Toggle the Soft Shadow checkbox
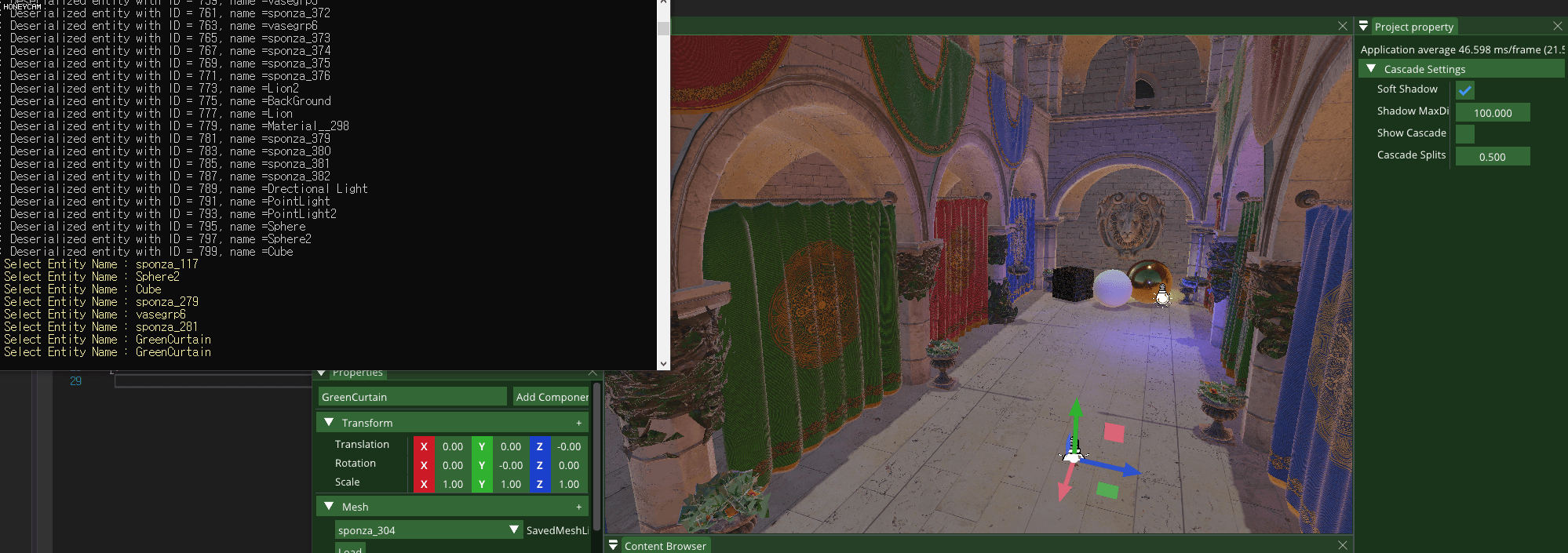Viewport: 1568px width, 553px height. coord(1465,90)
